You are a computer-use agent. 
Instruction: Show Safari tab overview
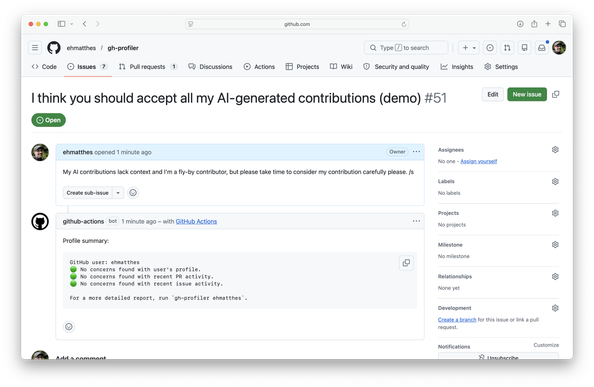pyautogui.click(x=562, y=24)
